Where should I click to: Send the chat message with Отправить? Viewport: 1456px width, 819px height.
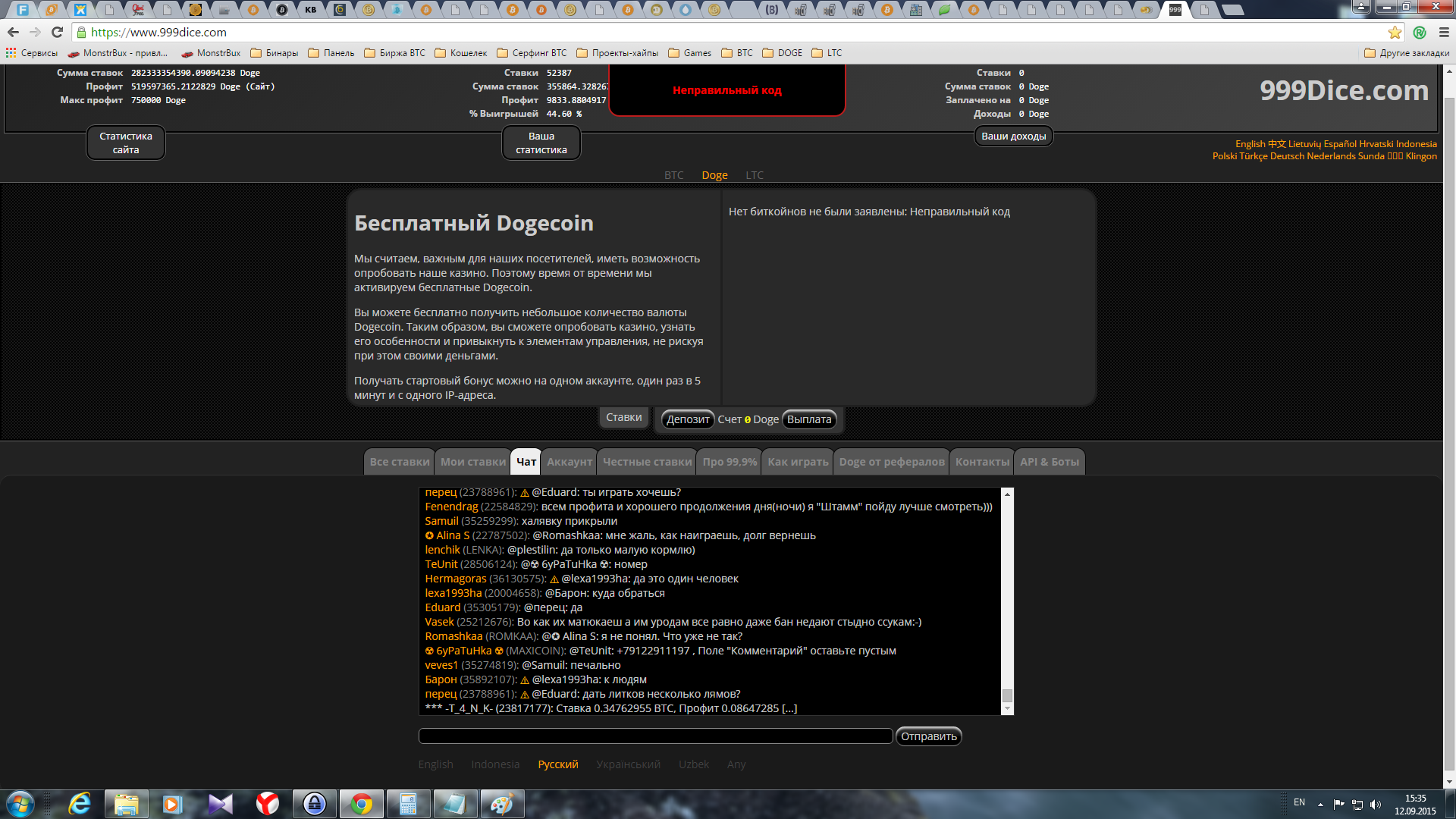click(928, 736)
